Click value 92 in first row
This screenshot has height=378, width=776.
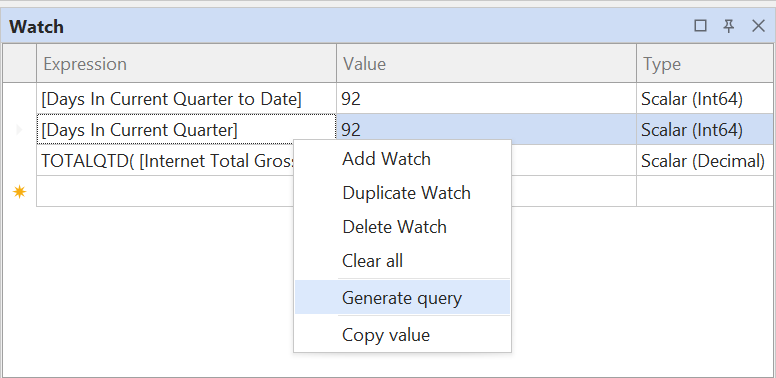(x=486, y=99)
